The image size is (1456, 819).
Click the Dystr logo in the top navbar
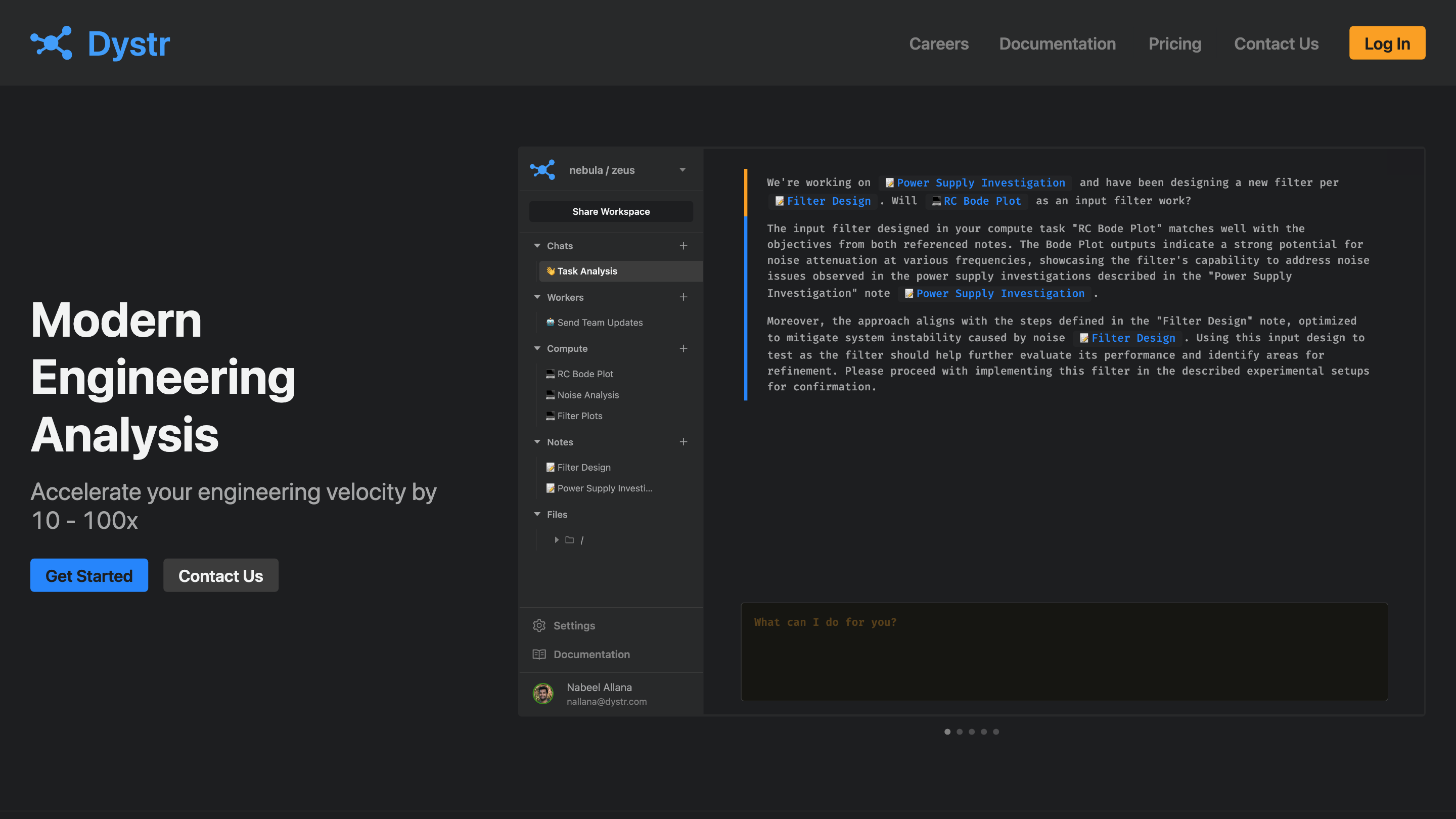pyautogui.click(x=100, y=43)
